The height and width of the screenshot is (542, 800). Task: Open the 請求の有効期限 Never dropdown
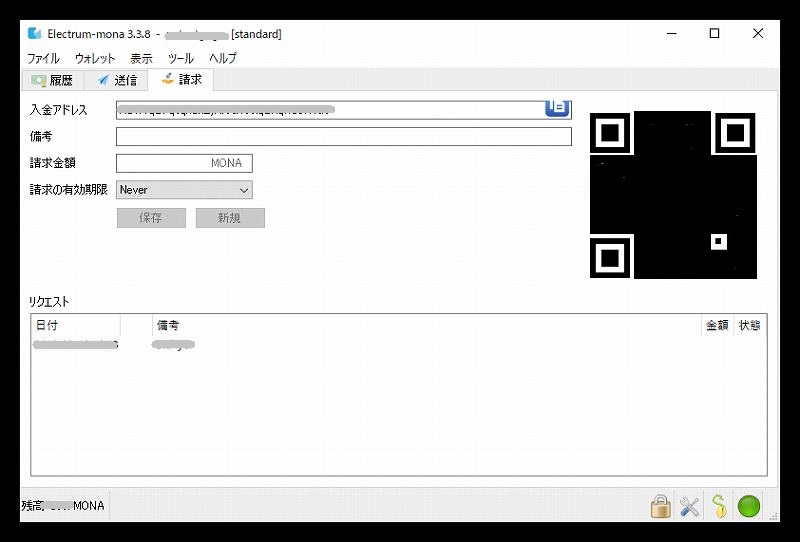(184, 190)
